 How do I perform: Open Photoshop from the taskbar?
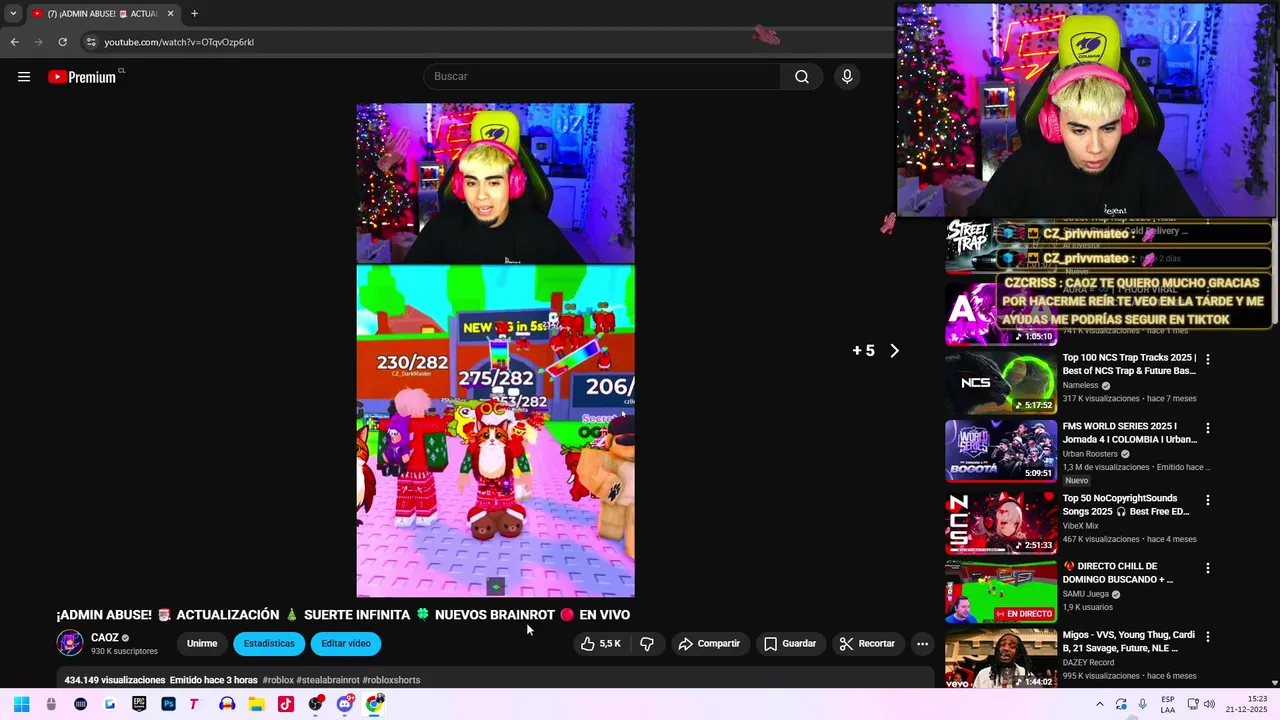click(x=168, y=704)
